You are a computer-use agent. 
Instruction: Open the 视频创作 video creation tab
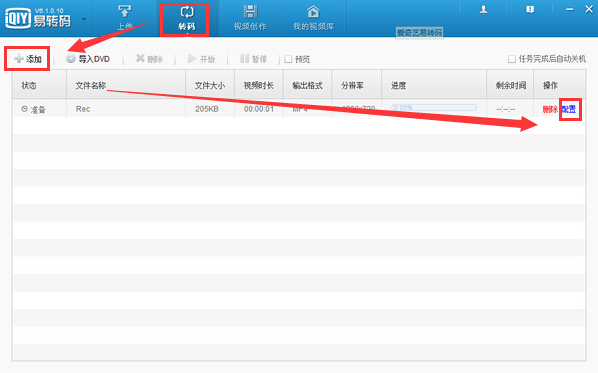(250, 18)
